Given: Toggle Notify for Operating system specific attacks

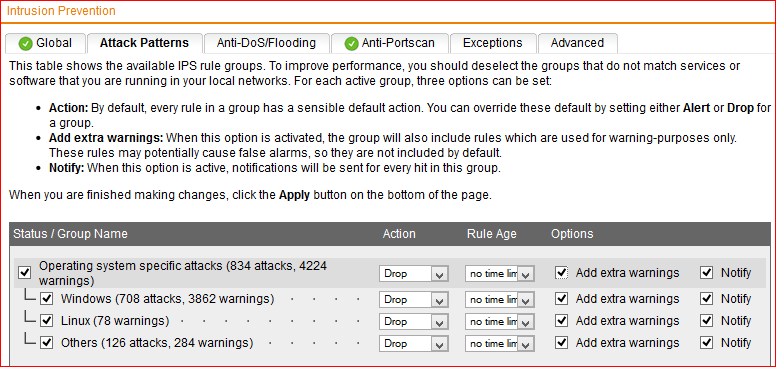Looking at the screenshot, I should (x=707, y=273).
